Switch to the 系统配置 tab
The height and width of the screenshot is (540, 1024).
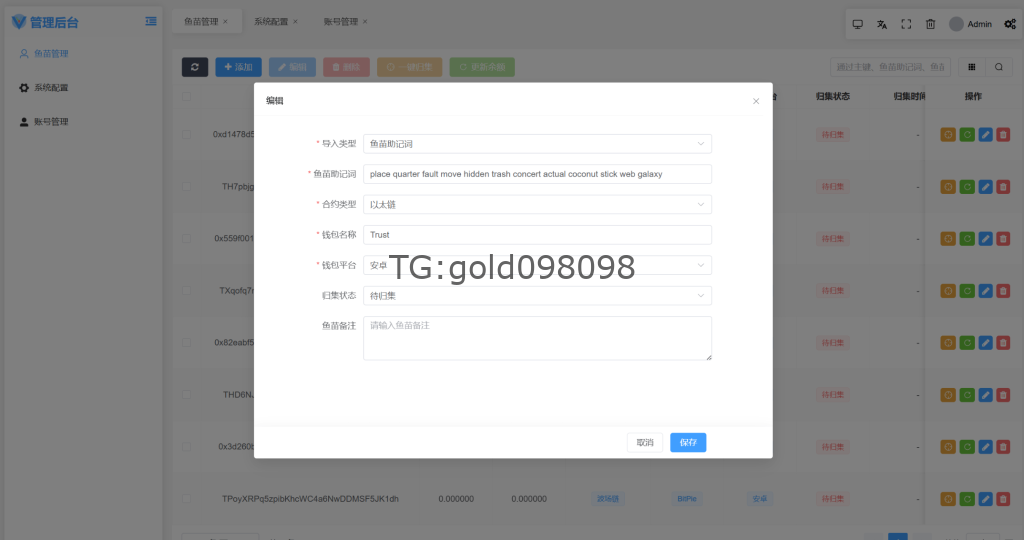[270, 21]
